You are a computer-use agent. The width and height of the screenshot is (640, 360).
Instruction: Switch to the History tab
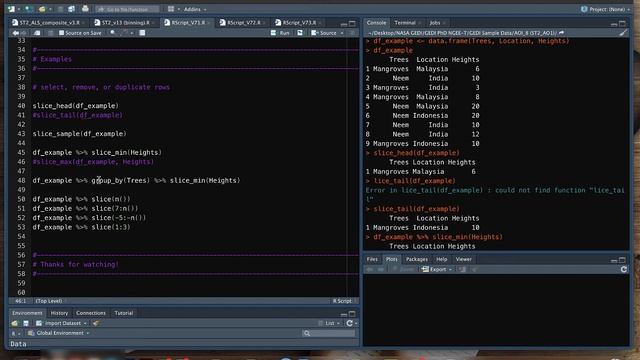coord(59,313)
